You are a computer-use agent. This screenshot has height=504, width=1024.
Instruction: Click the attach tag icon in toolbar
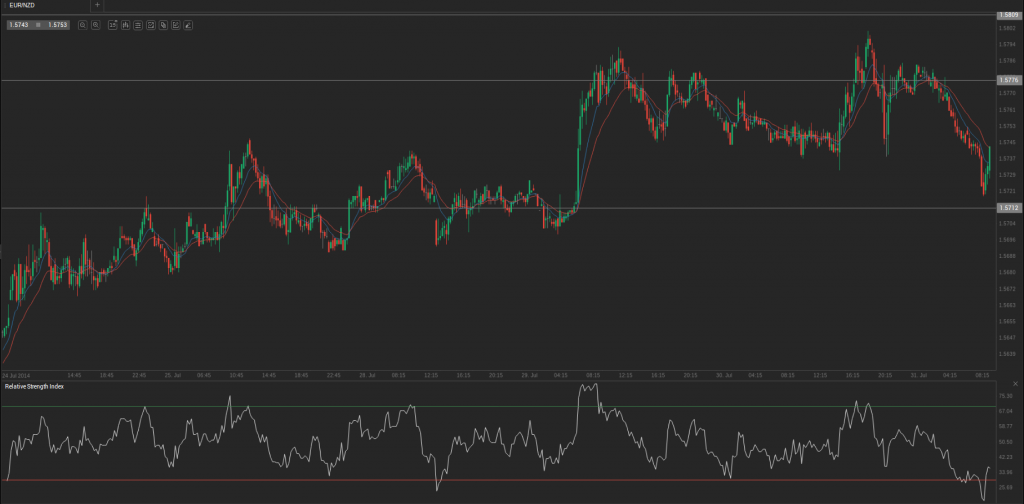[162, 24]
